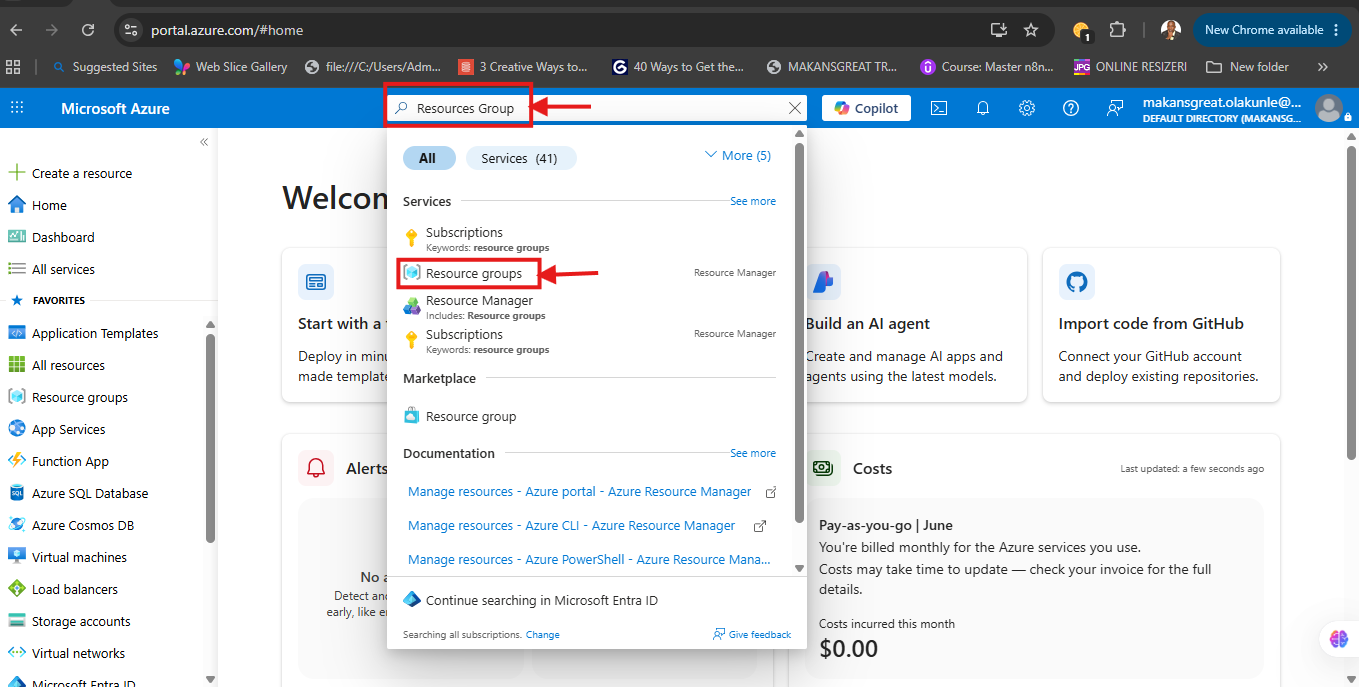Expand the More (5) filter dropdown
This screenshot has height=687, width=1359.
(738, 155)
